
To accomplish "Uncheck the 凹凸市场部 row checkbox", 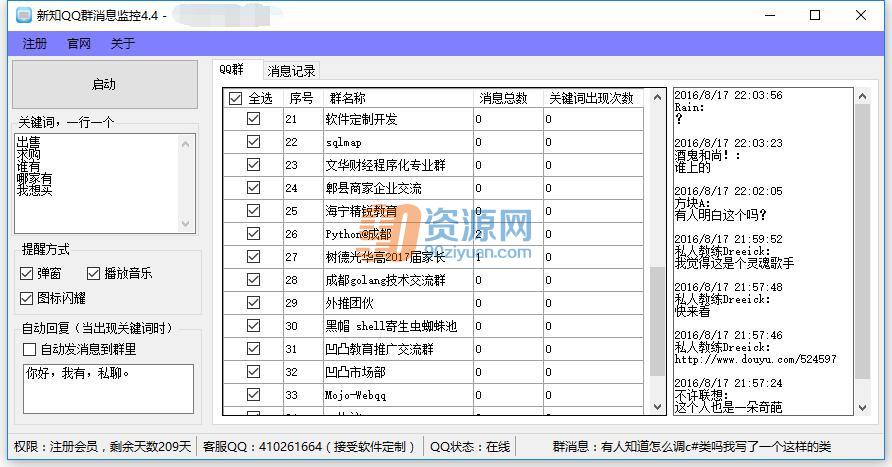I will [254, 371].
